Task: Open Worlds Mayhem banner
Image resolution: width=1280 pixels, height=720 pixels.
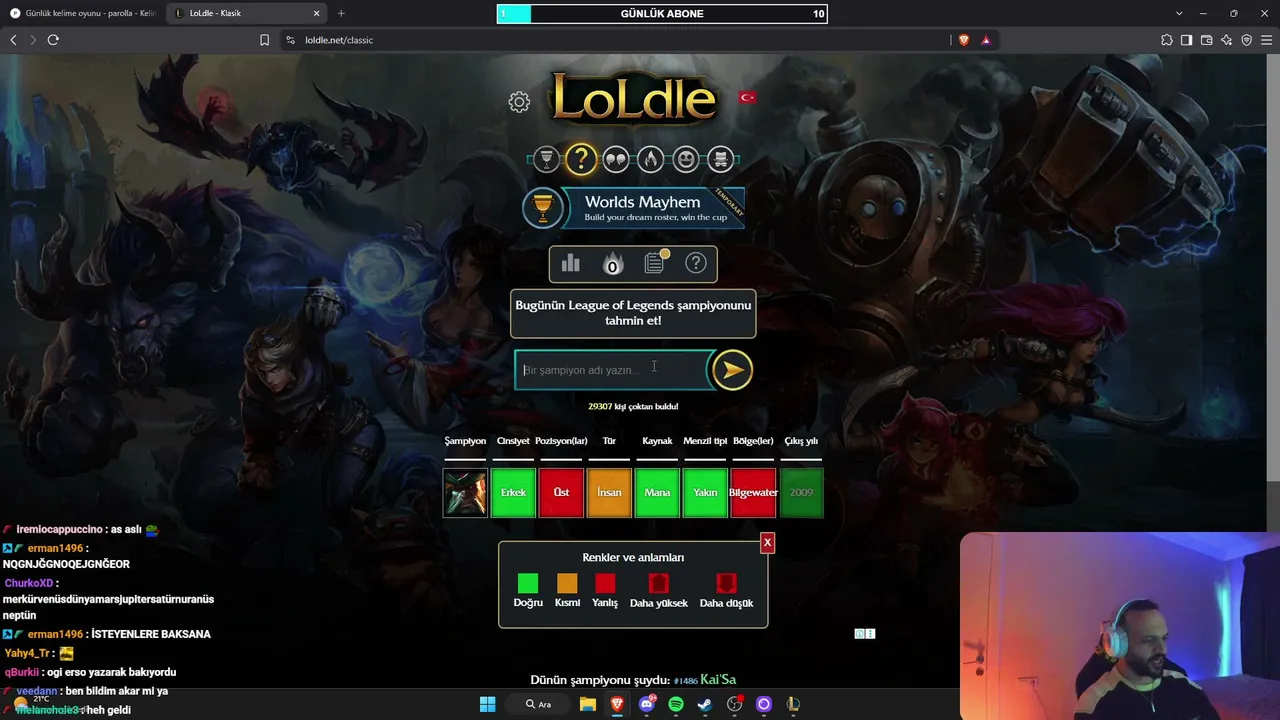Action: pos(634,208)
